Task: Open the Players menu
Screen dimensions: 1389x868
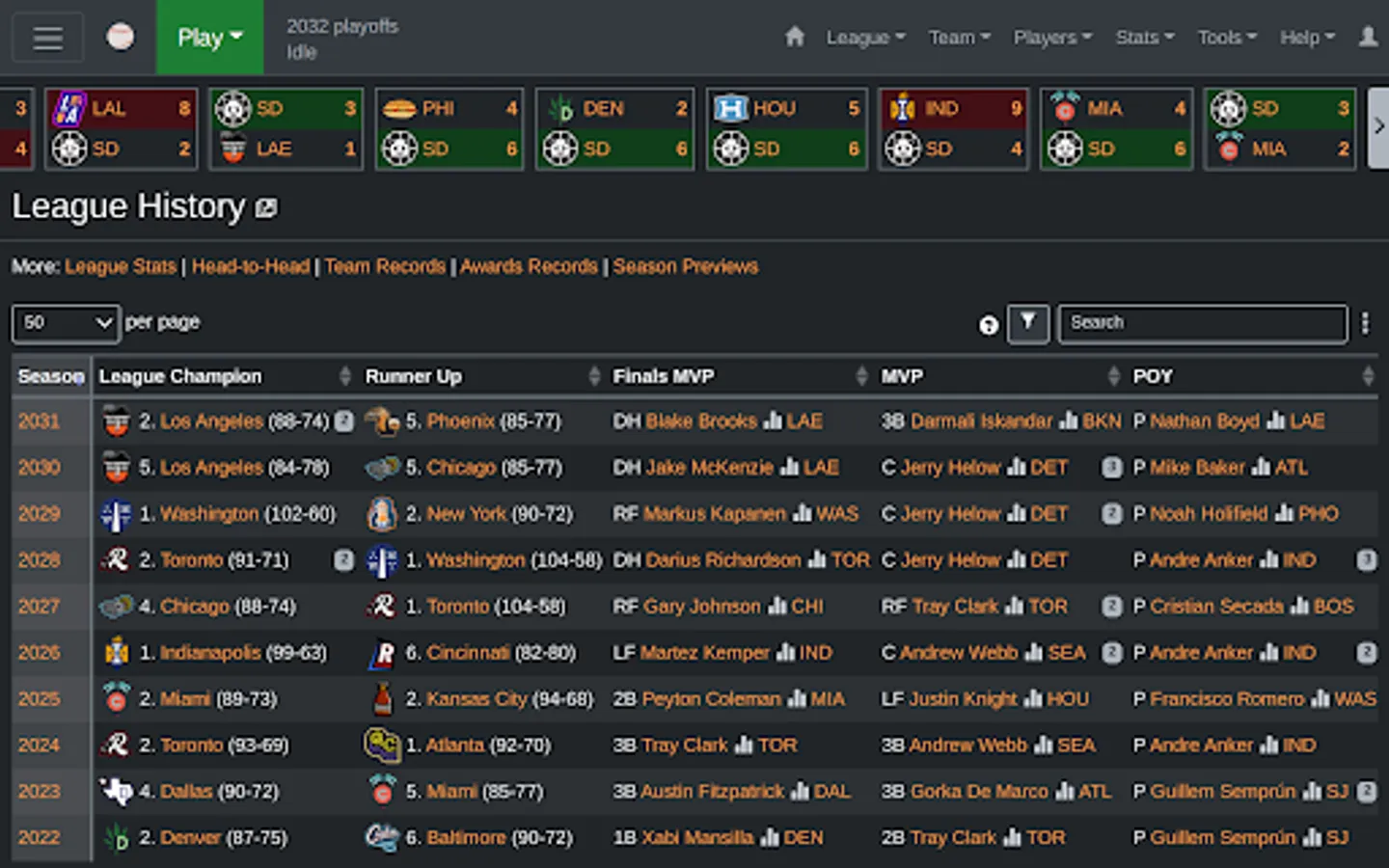Action: click(1052, 38)
